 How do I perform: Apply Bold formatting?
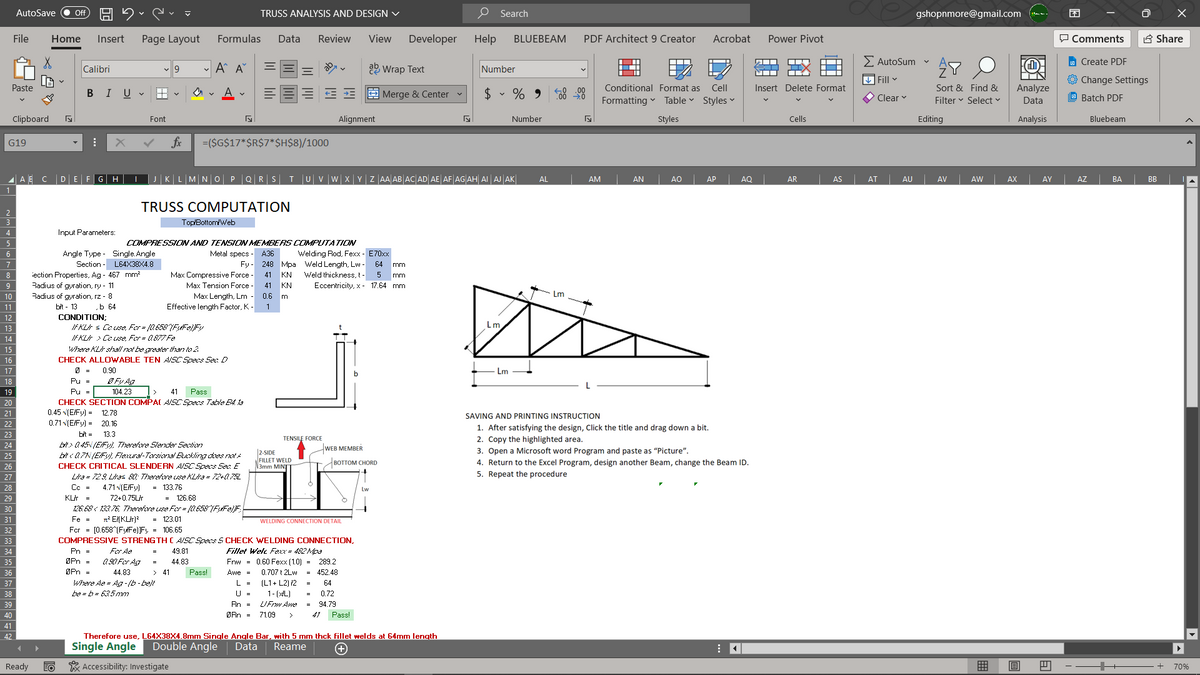click(x=89, y=95)
